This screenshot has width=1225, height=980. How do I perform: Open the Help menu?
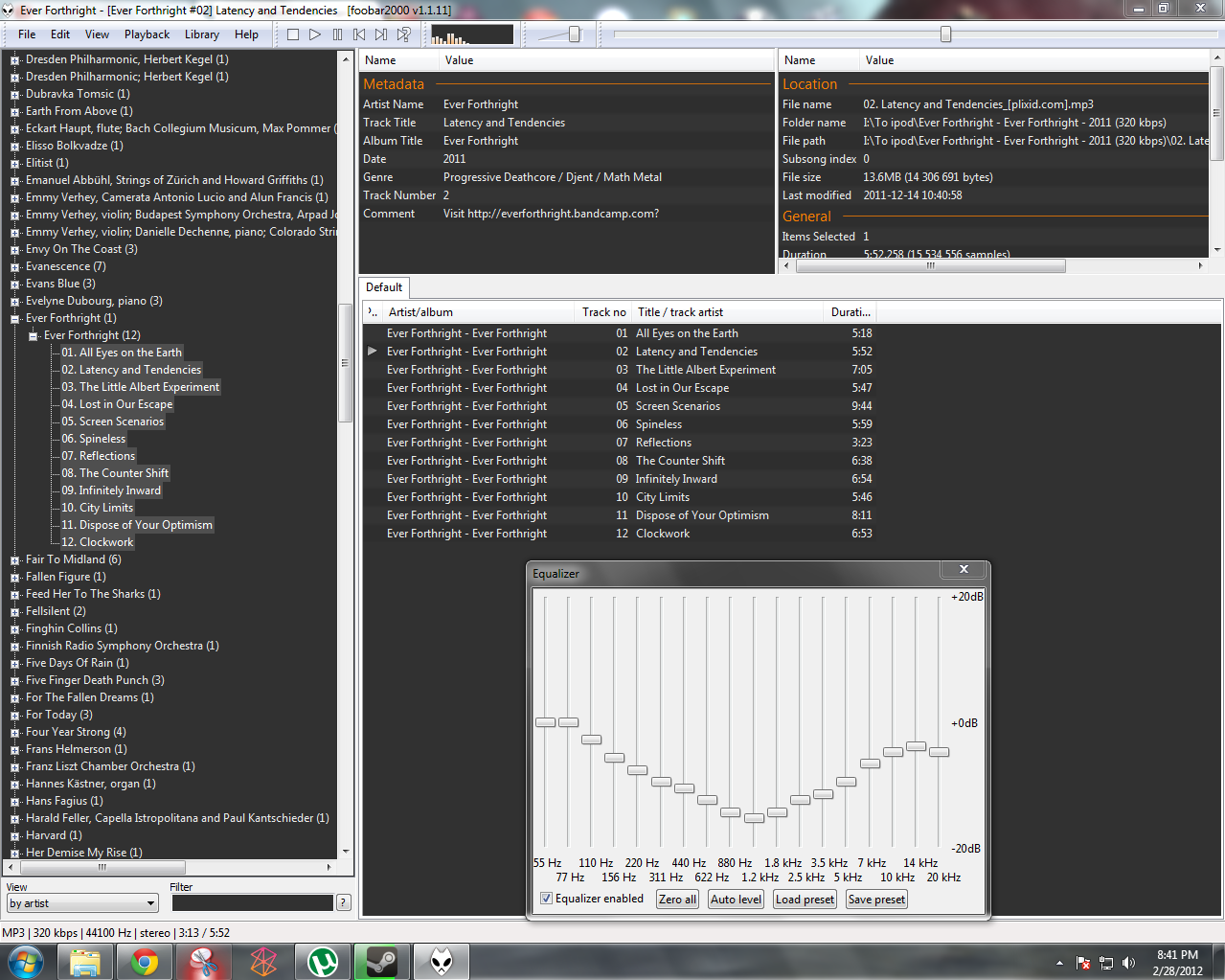click(x=246, y=34)
